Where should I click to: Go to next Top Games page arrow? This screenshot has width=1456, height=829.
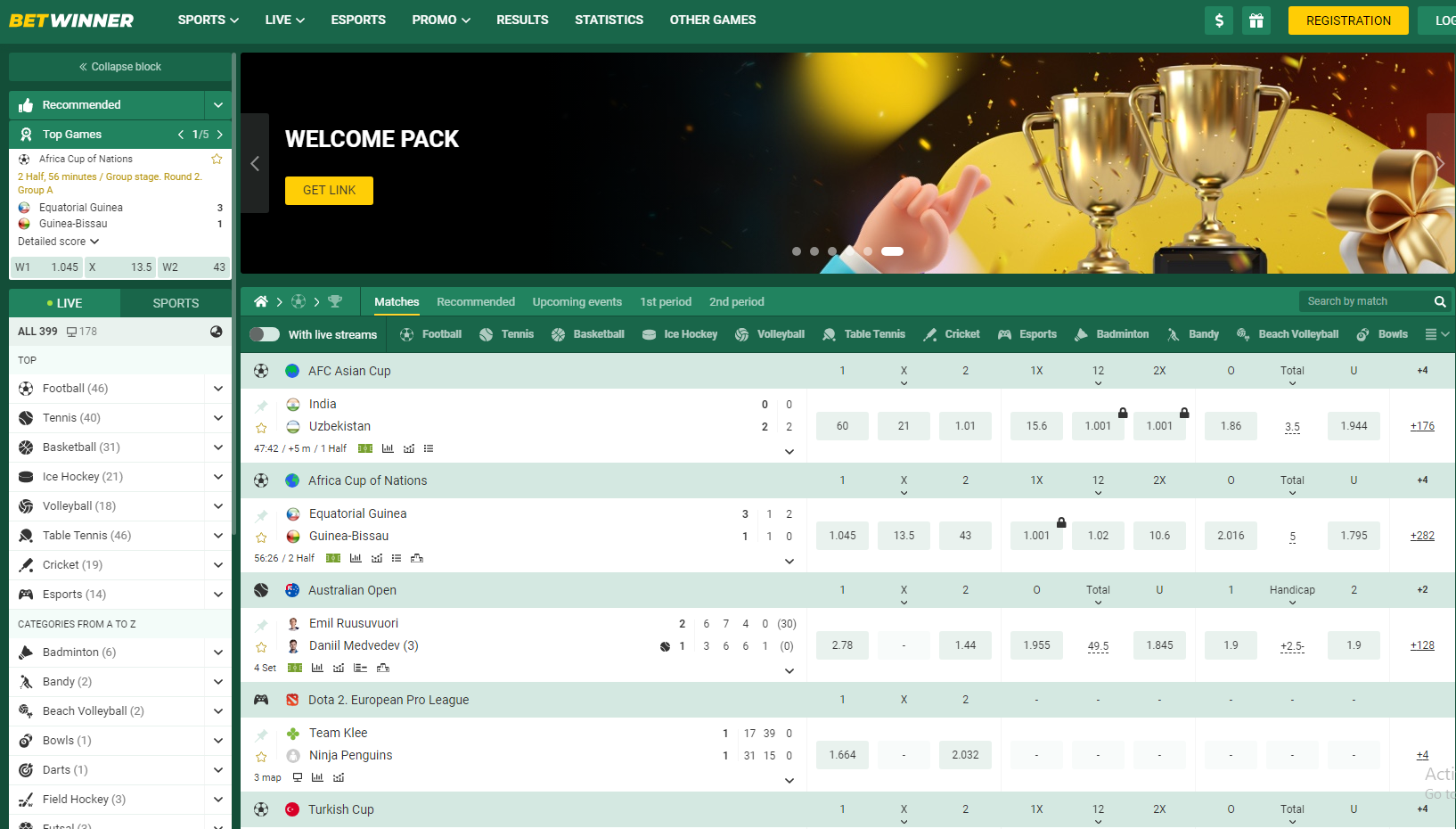(219, 135)
